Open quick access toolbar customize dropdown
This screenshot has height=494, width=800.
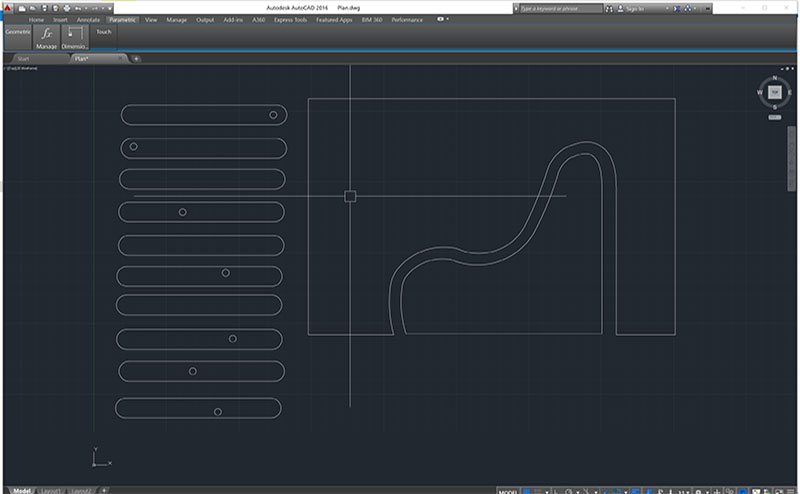coord(110,9)
